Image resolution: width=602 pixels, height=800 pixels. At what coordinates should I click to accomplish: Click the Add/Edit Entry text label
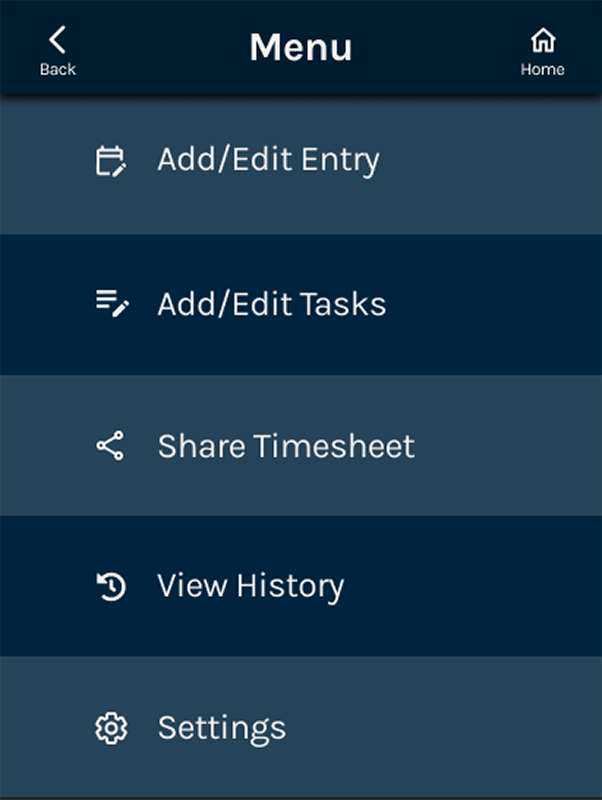268,159
